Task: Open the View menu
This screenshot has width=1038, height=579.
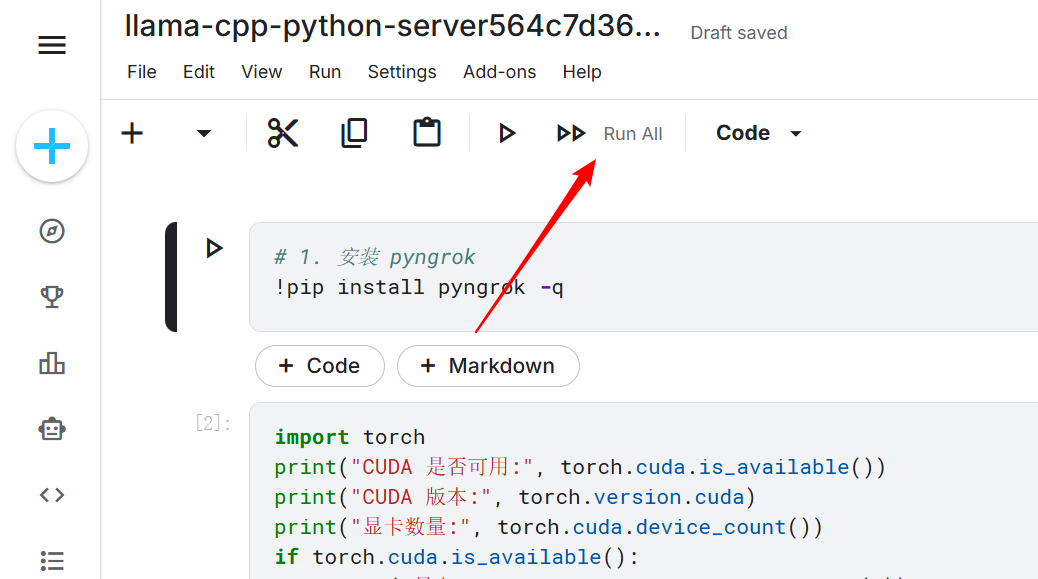Action: coord(261,71)
